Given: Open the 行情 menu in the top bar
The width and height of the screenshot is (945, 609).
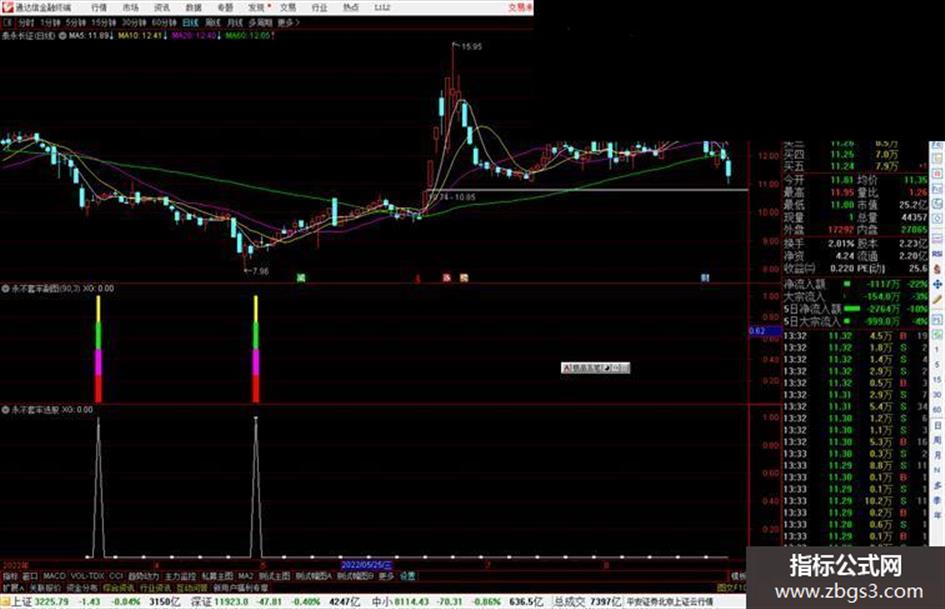Looking at the screenshot, I should 99,7.
